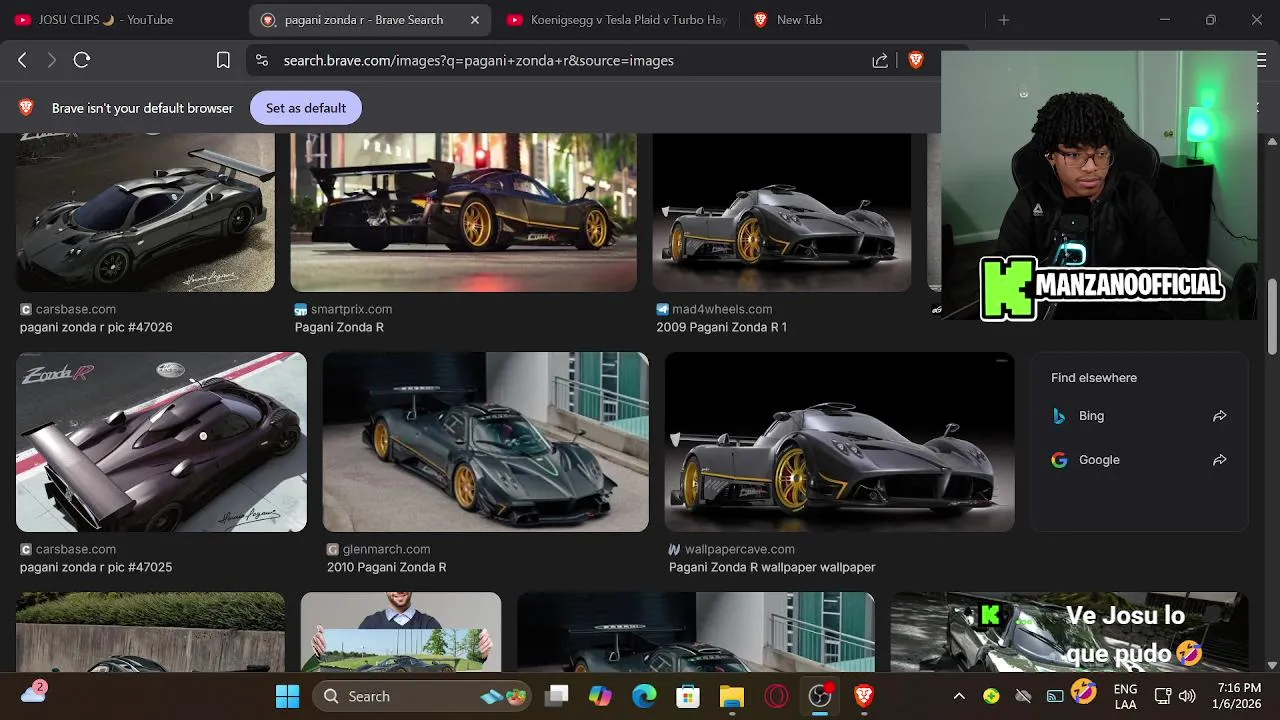Open weather widget in the taskbar

[33, 692]
